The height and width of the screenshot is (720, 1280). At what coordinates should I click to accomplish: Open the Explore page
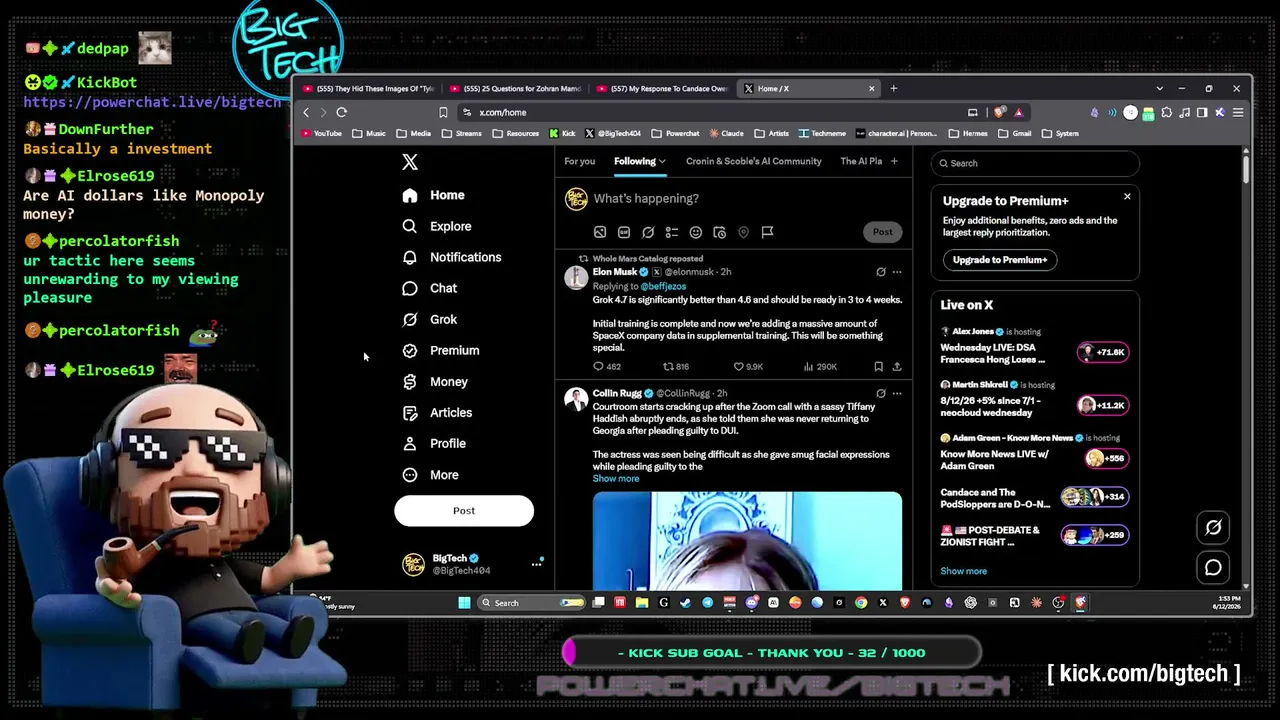tap(436, 226)
